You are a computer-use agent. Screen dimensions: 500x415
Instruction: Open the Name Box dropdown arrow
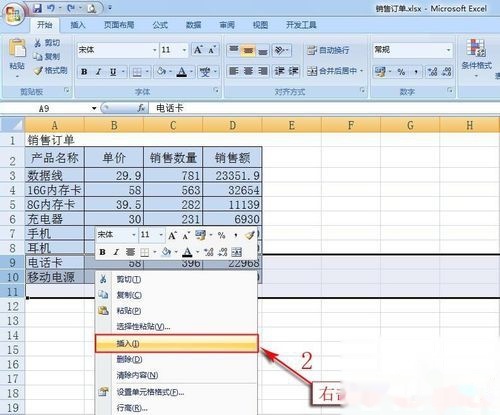click(x=94, y=108)
